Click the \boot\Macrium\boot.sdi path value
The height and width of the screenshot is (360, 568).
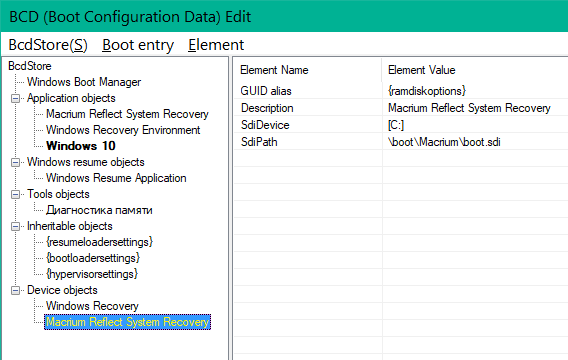(x=444, y=142)
